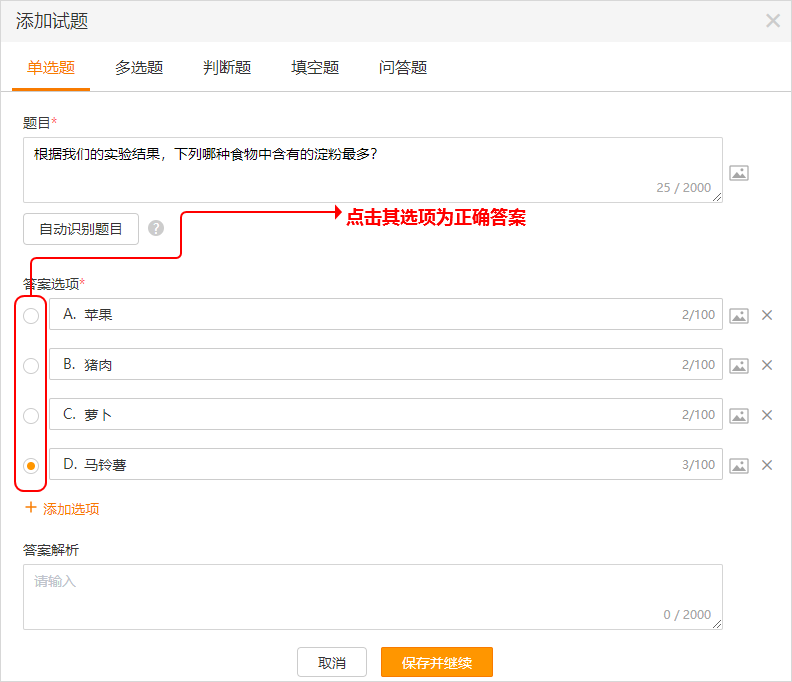Screen dimensions: 792x682
Task: Delete option C 萝卜
Action: coord(767,415)
